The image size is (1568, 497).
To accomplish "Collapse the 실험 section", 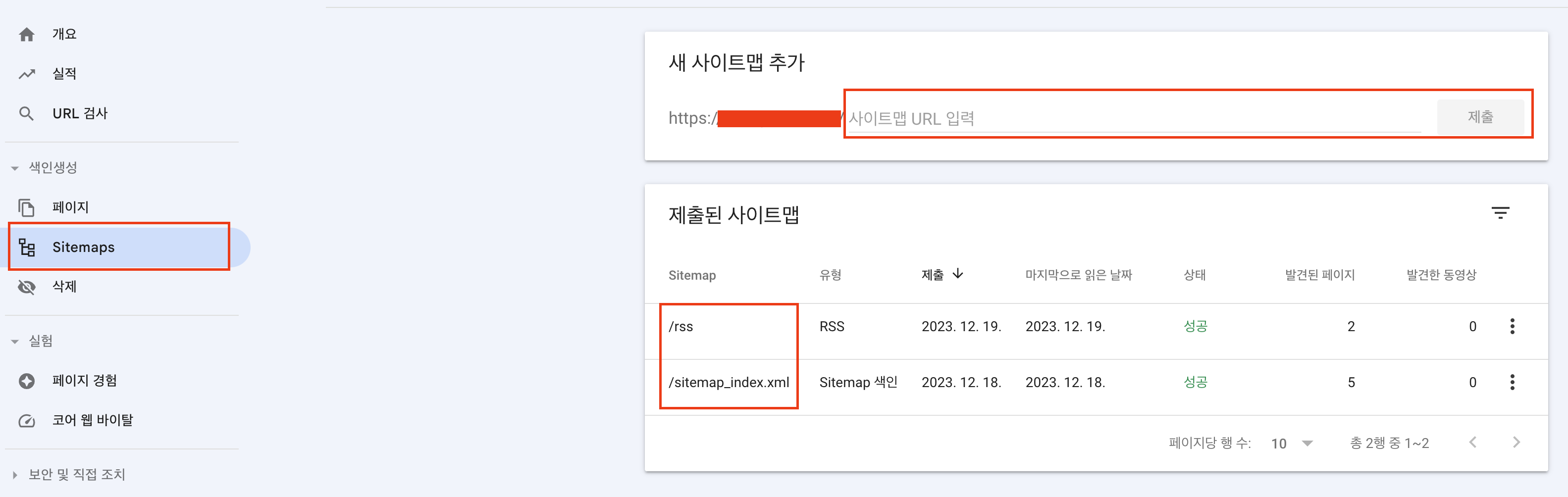I will click(x=15, y=341).
